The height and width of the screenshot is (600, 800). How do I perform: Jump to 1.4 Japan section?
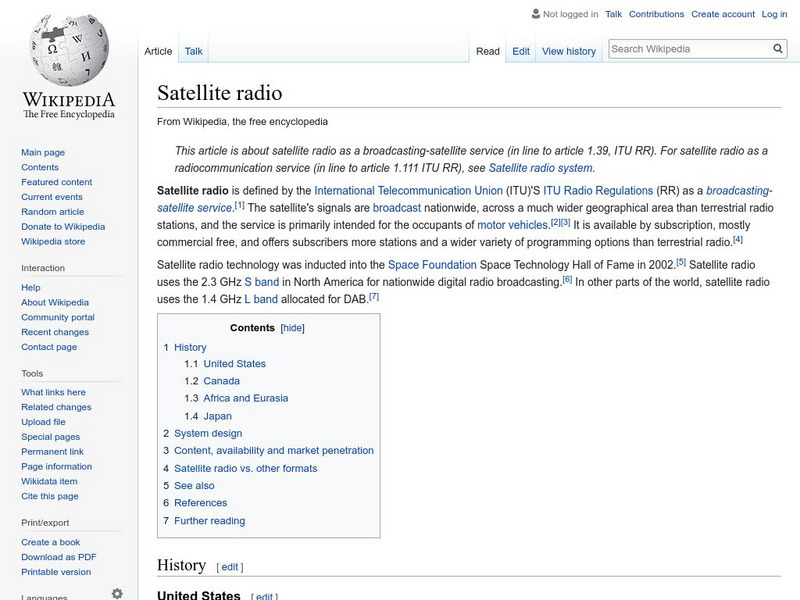(217, 416)
